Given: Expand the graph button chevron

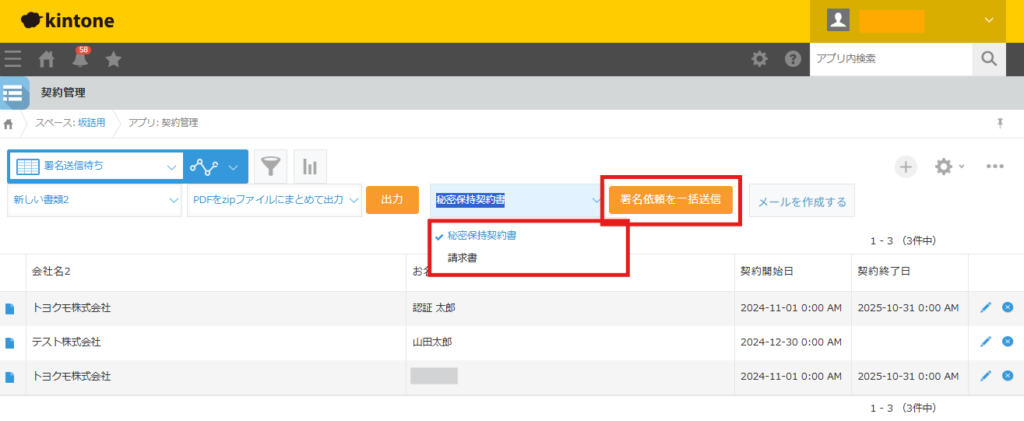Looking at the screenshot, I should click(233, 167).
